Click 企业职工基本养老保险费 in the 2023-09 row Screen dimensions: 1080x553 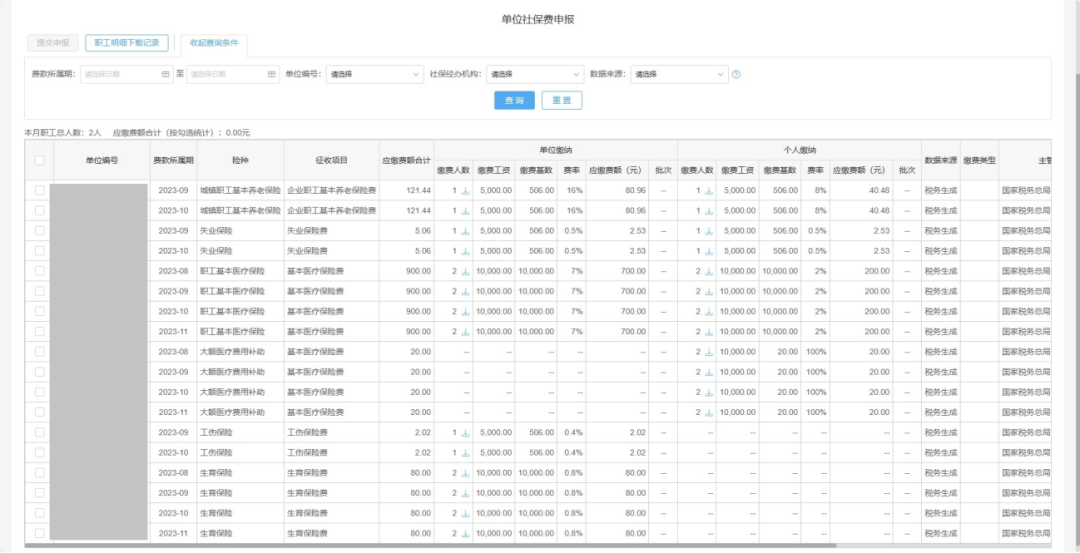331,191
